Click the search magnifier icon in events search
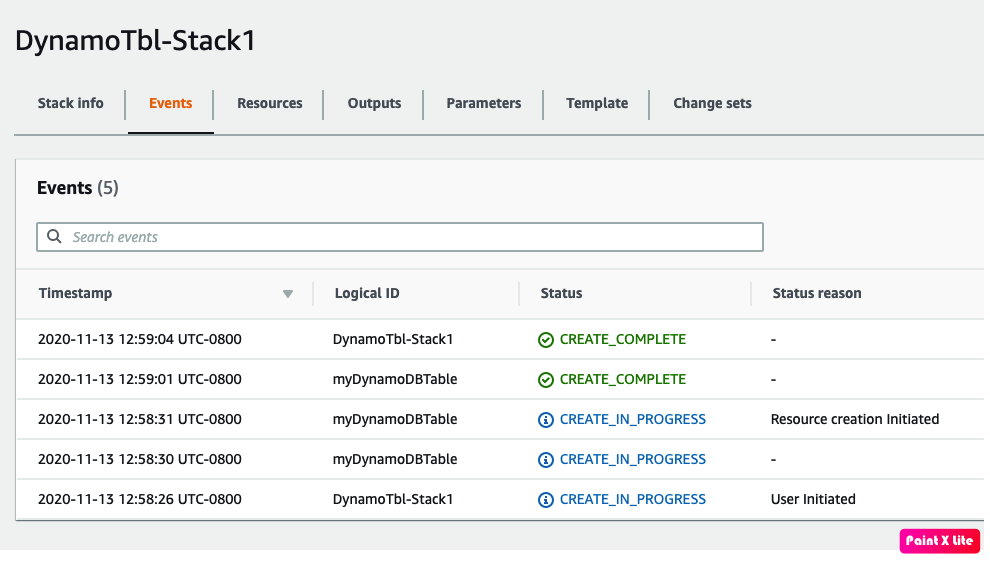 point(54,237)
